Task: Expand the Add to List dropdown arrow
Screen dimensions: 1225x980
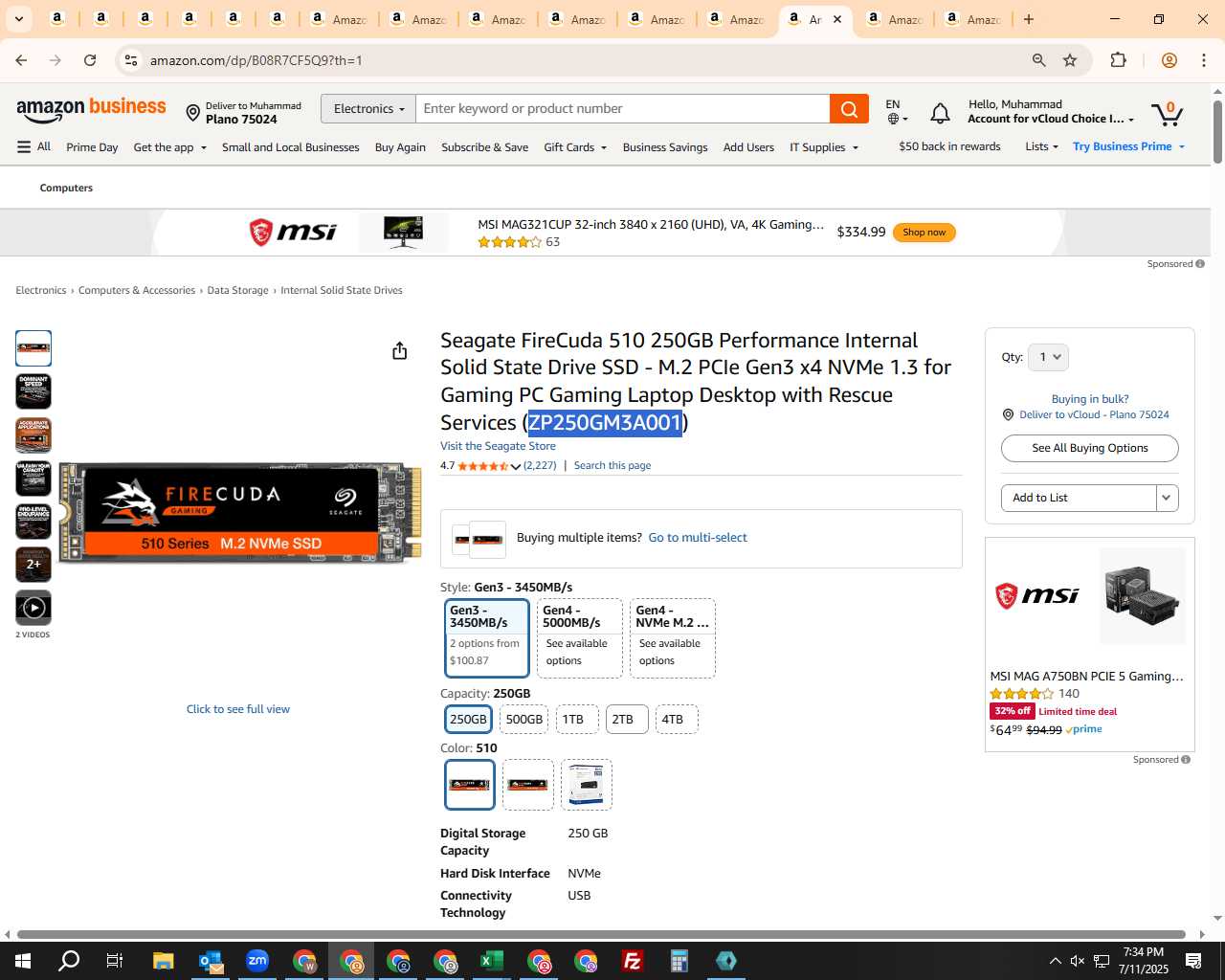Action: pyautogui.click(x=1167, y=498)
